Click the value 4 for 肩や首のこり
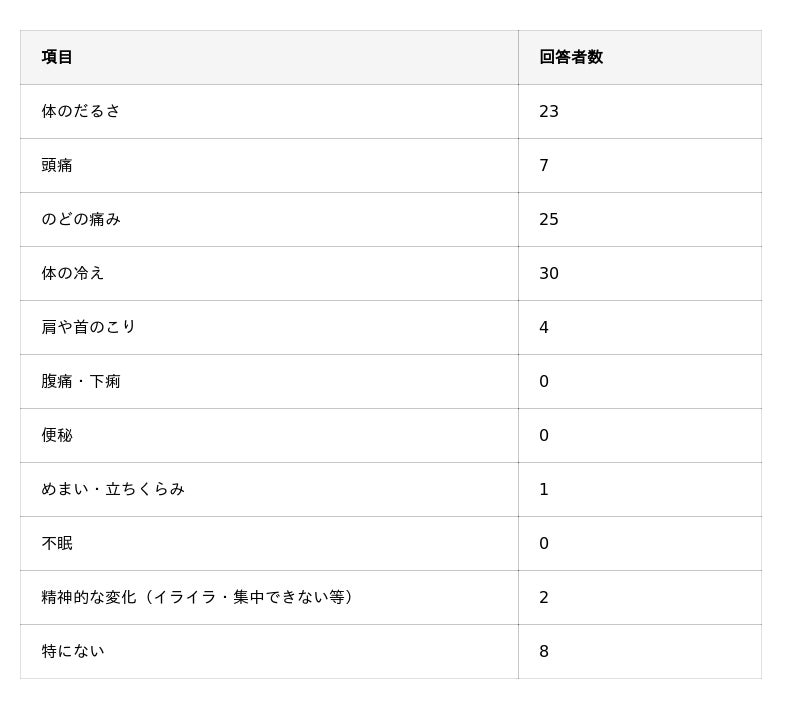The image size is (800, 709). pyautogui.click(x=544, y=327)
